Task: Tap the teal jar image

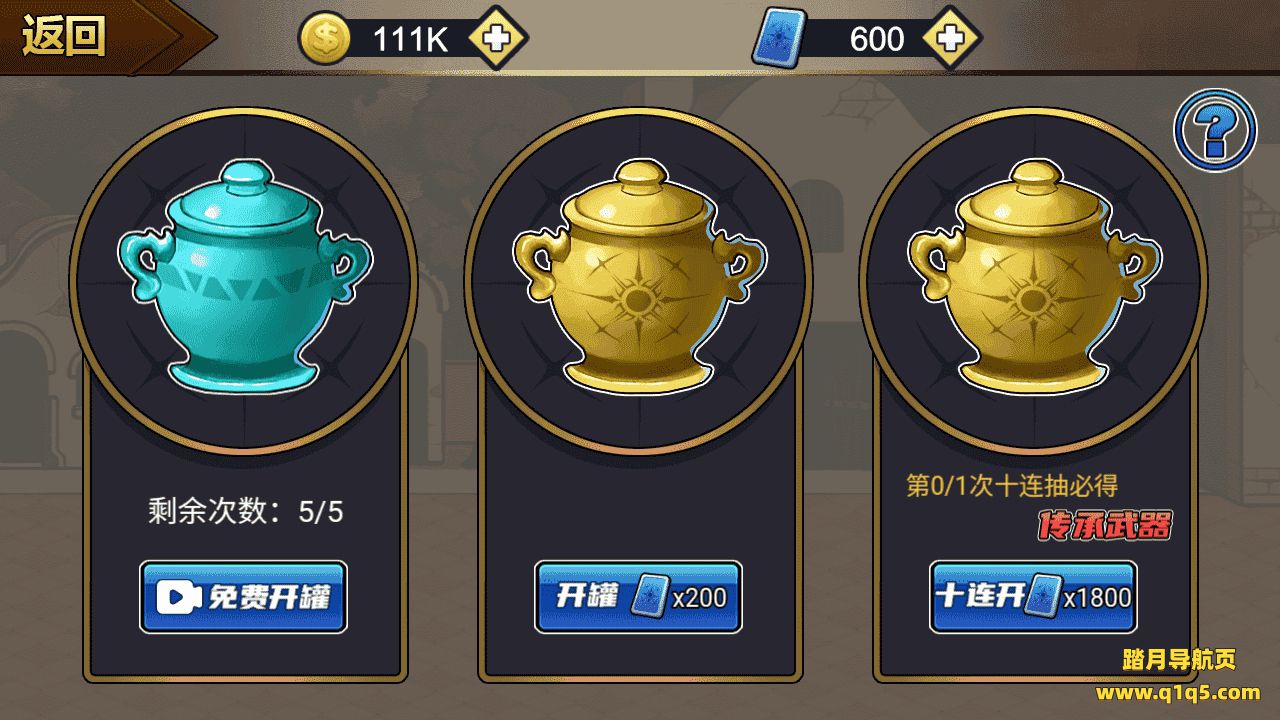Action: (244, 275)
